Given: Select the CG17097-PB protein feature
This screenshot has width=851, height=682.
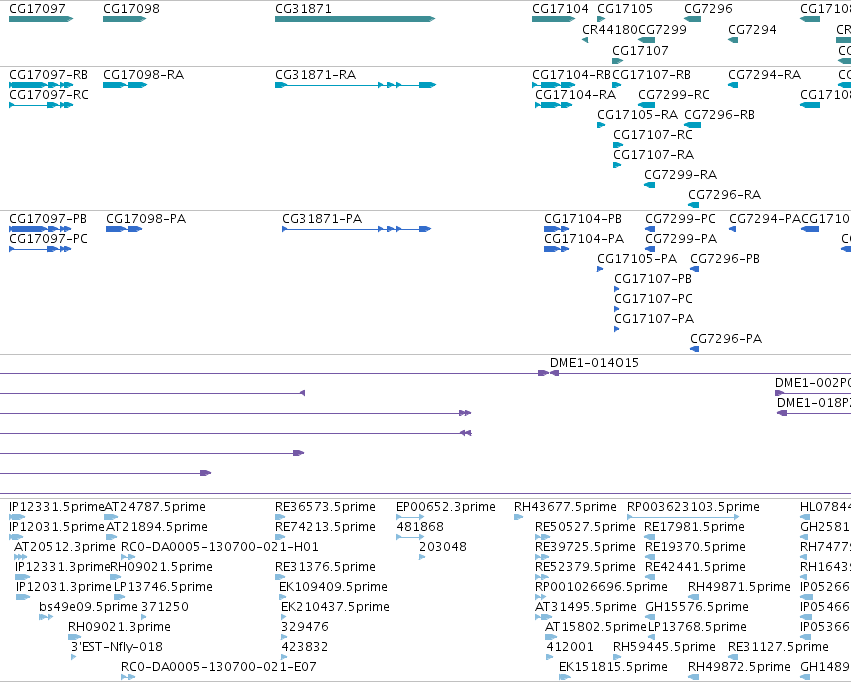Looking at the screenshot, I should coord(40,229).
